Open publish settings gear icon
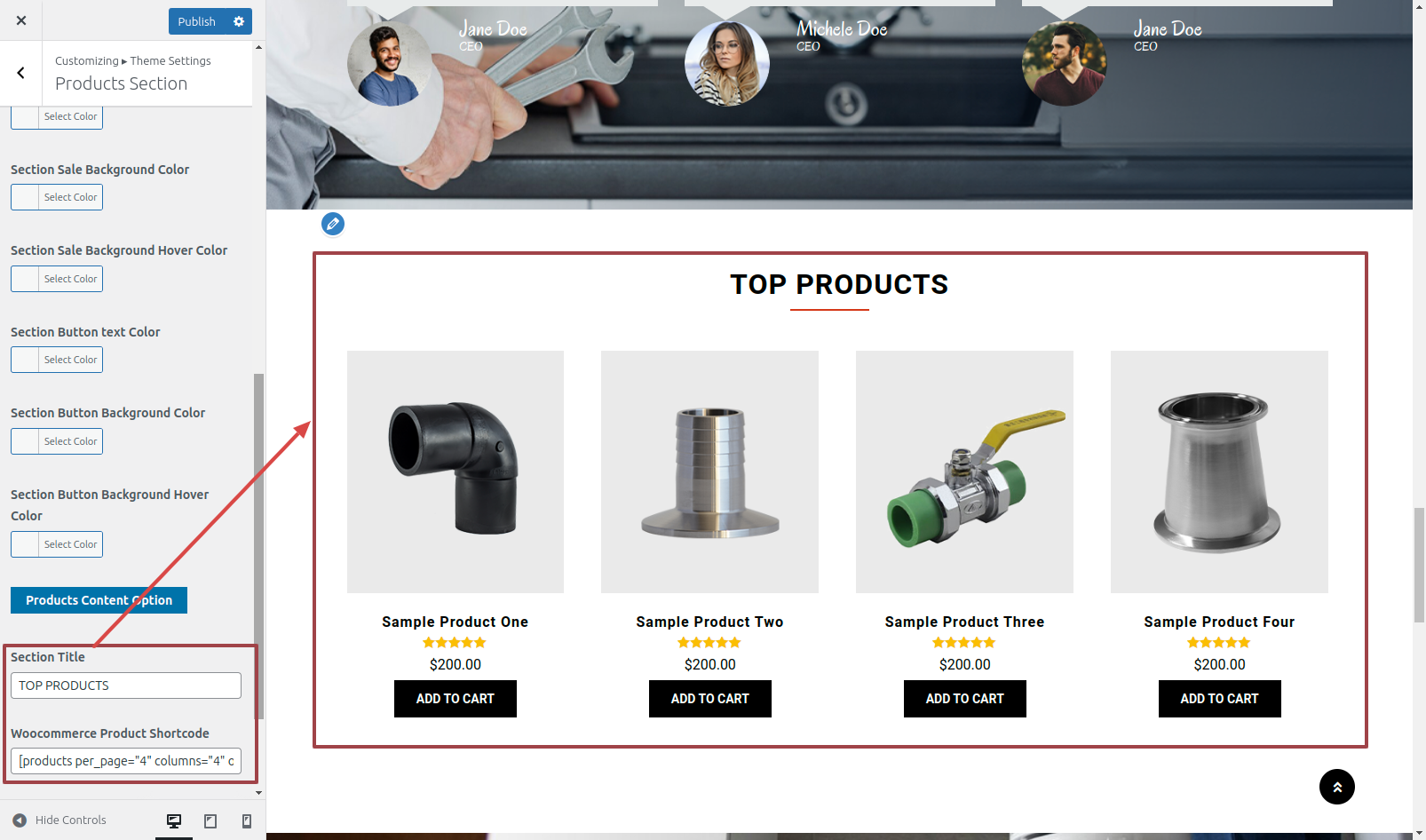Image resolution: width=1426 pixels, height=840 pixels. pyautogui.click(x=238, y=21)
